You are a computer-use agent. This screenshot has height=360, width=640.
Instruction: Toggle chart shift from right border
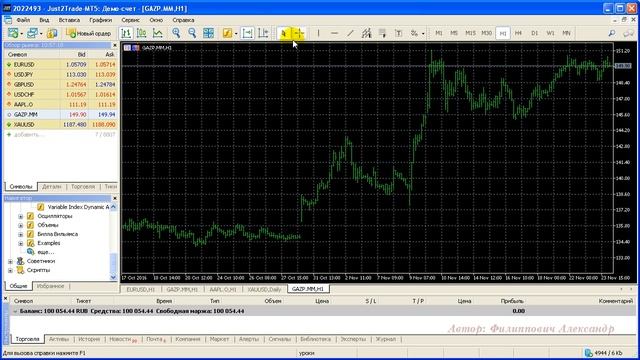[x=263, y=33]
